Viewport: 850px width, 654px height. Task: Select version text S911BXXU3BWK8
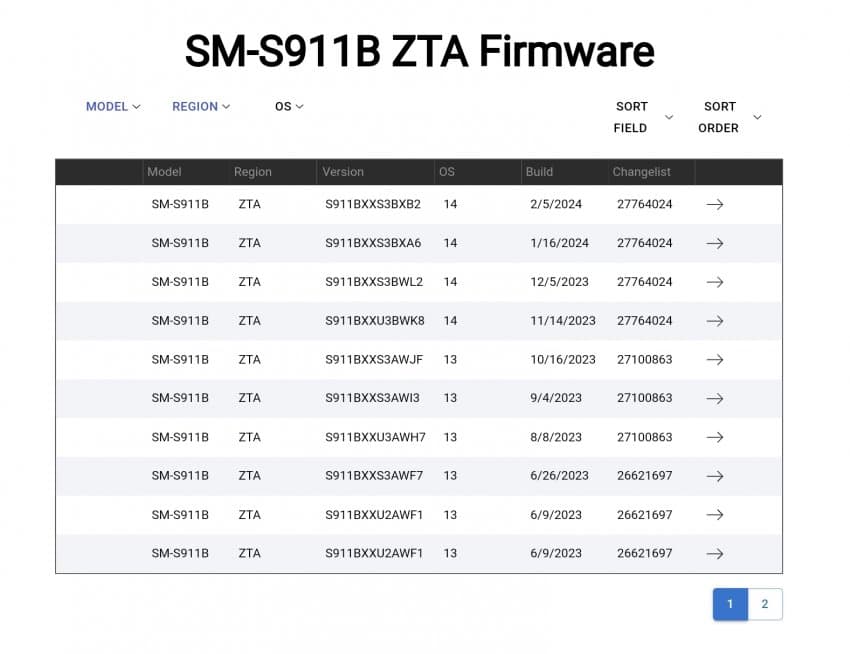point(375,321)
